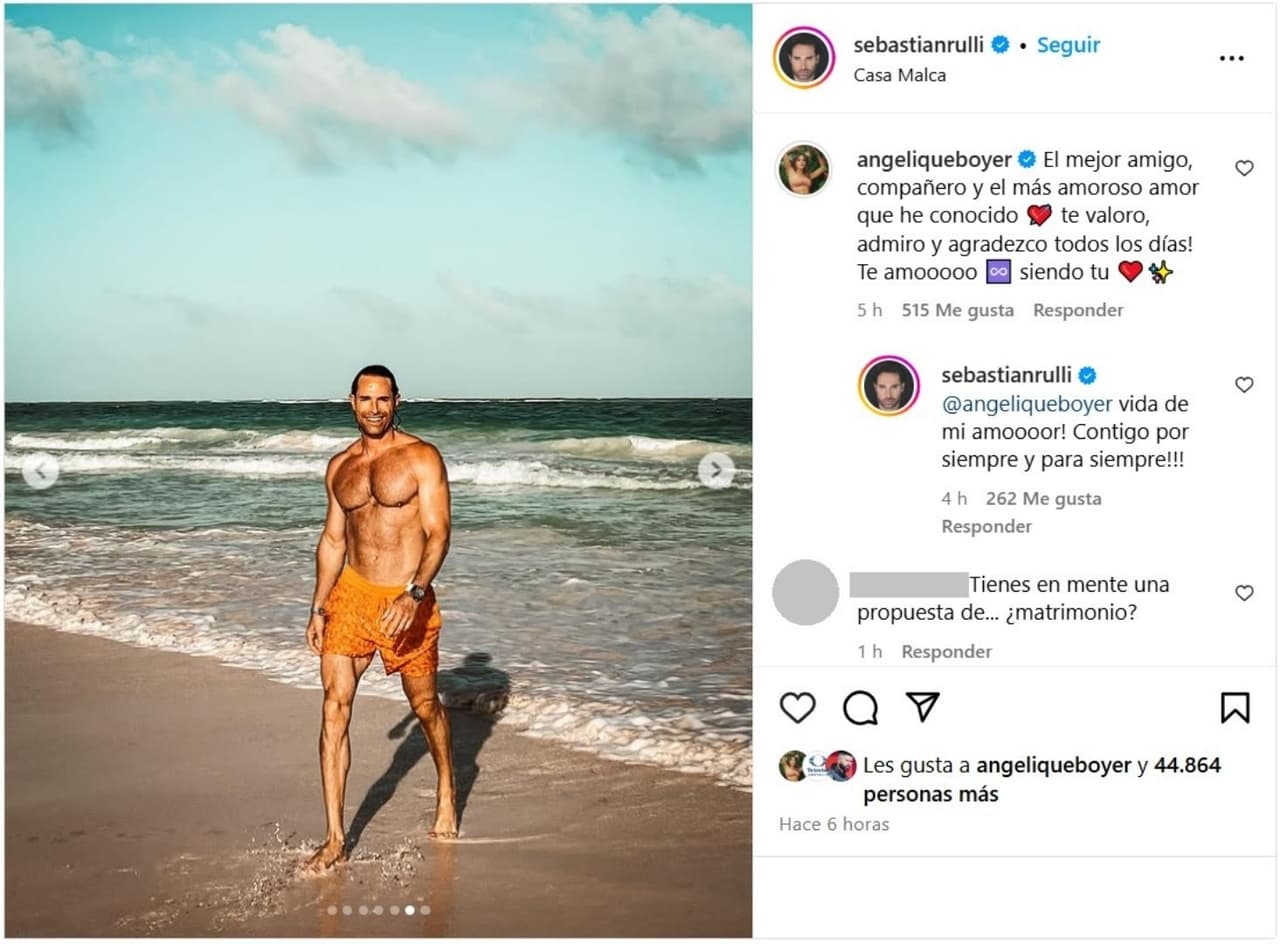Open comments via the speech bubble icon
Image resolution: width=1280 pixels, height=944 pixels.
click(x=860, y=708)
